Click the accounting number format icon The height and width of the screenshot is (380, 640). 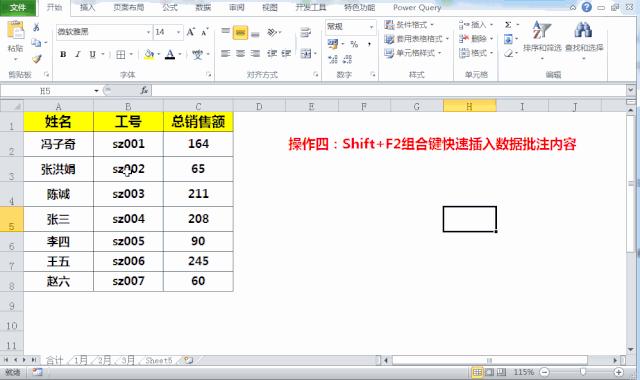333,43
